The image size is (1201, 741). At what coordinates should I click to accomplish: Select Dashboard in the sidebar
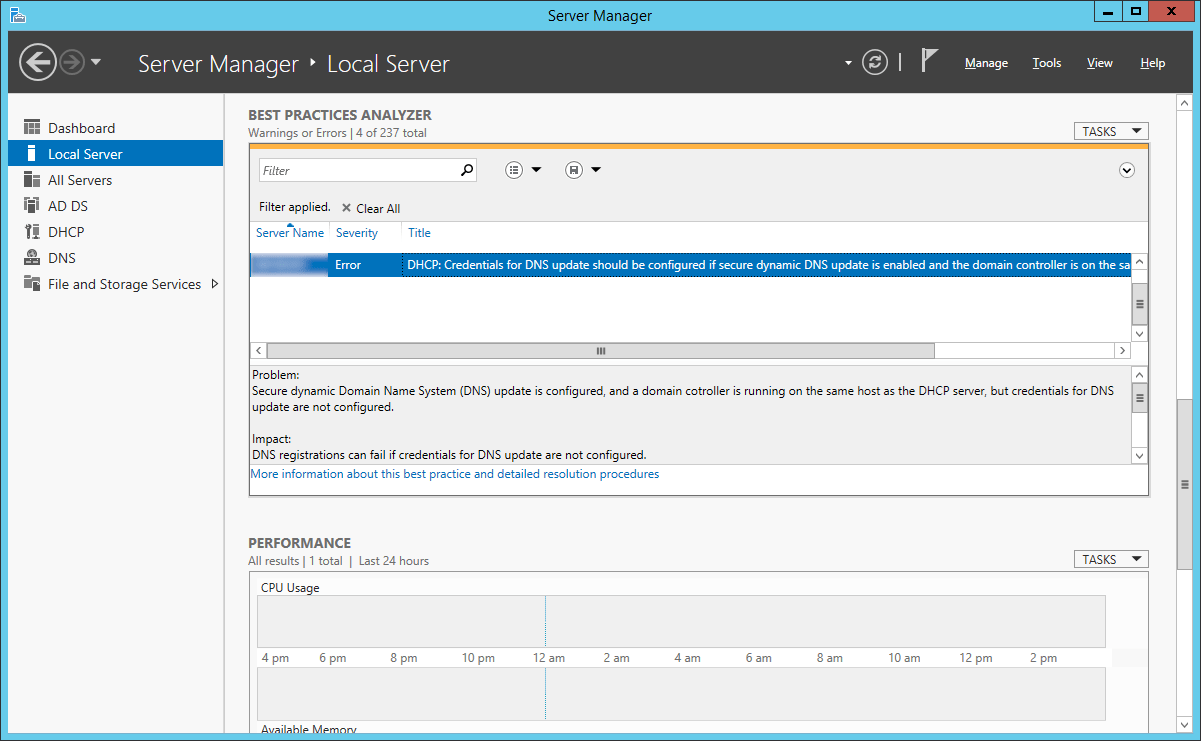tap(116, 128)
